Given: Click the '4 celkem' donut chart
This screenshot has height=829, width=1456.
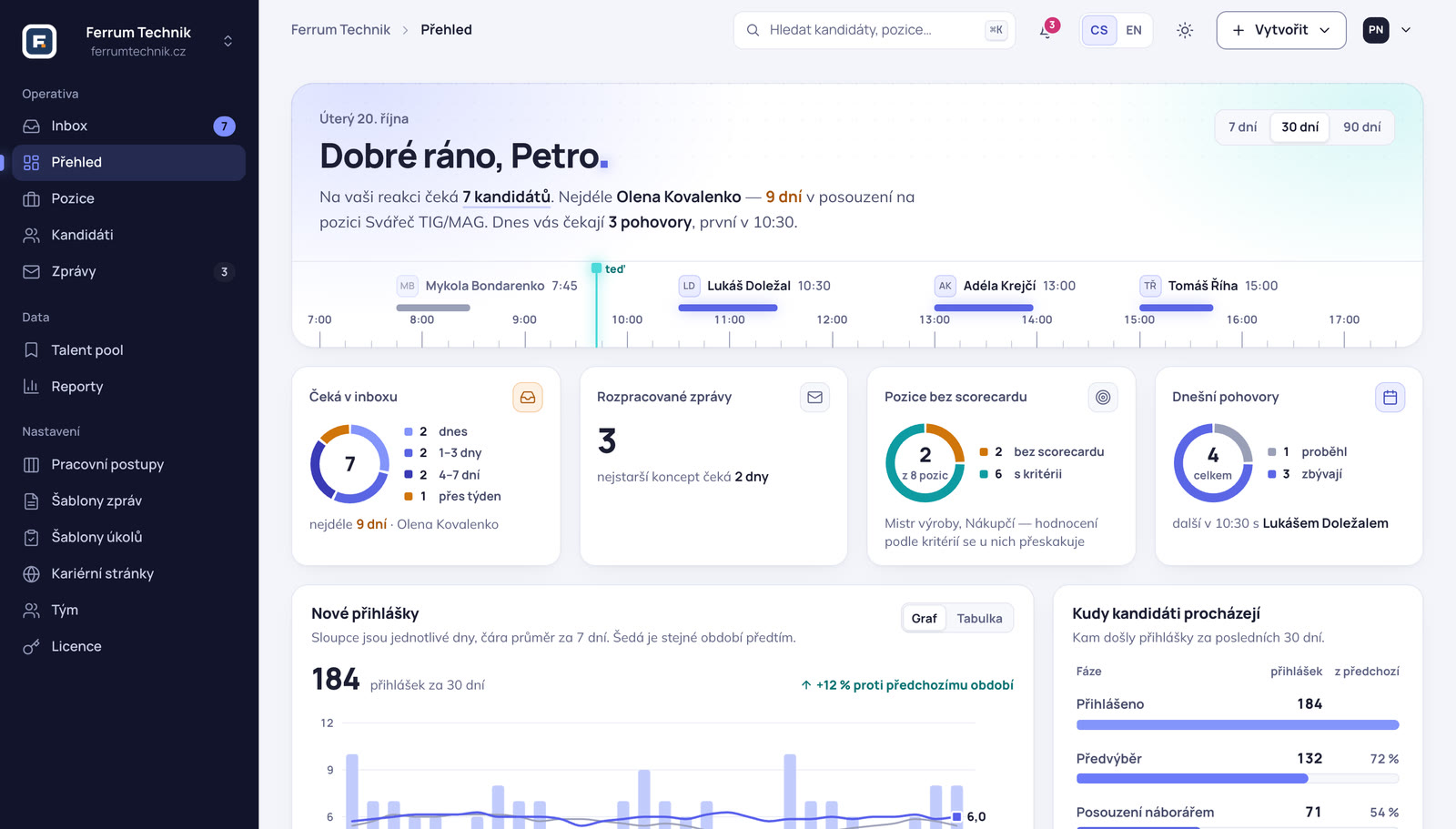Looking at the screenshot, I should pos(1213,462).
